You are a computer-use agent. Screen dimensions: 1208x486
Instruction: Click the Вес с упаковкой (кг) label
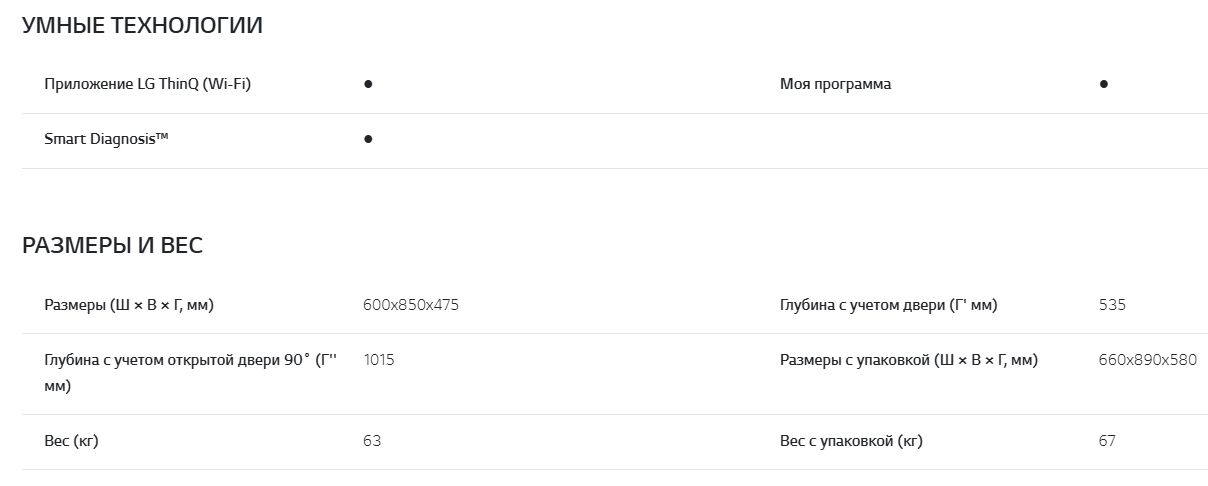click(851, 441)
